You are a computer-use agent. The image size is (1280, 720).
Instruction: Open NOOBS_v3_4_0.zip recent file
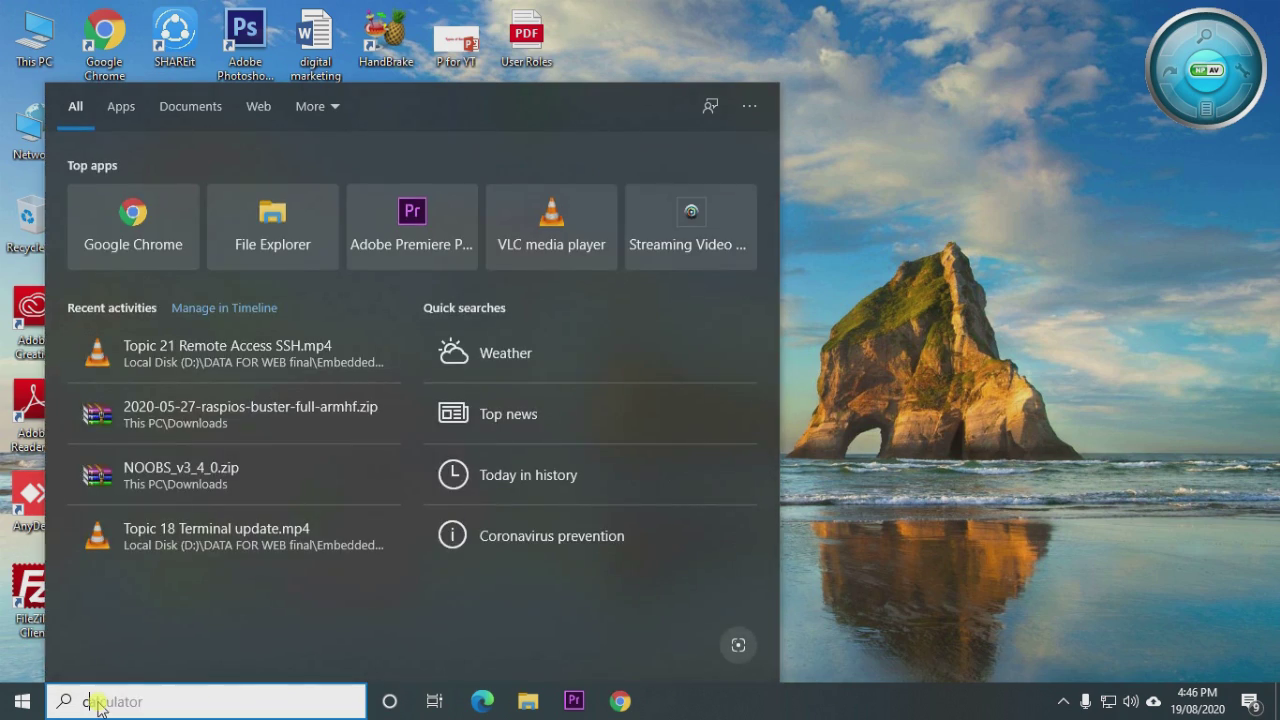(234, 475)
